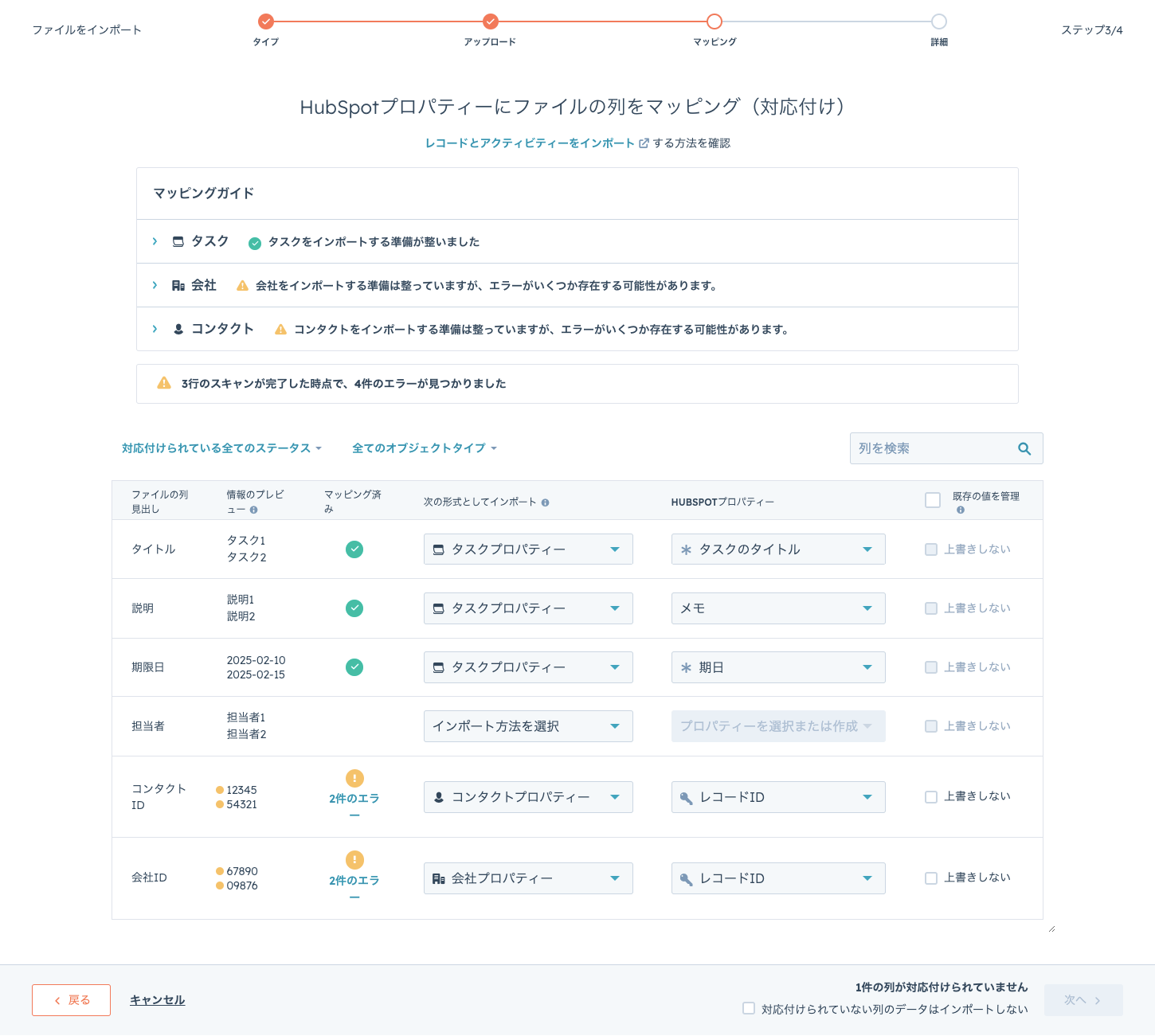1155x1036 pixels.
Task: Click 2件のエラー link in コンタクトID row
Action: (354, 806)
